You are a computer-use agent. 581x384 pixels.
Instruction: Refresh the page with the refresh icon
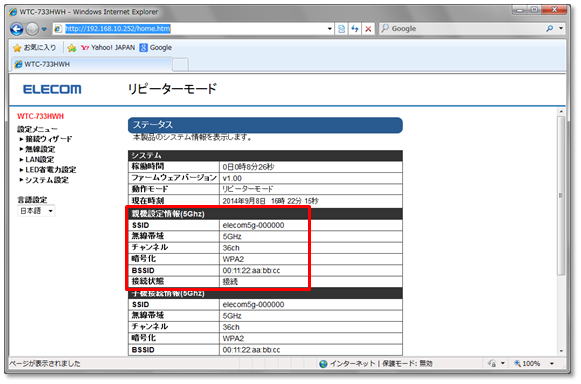click(355, 29)
